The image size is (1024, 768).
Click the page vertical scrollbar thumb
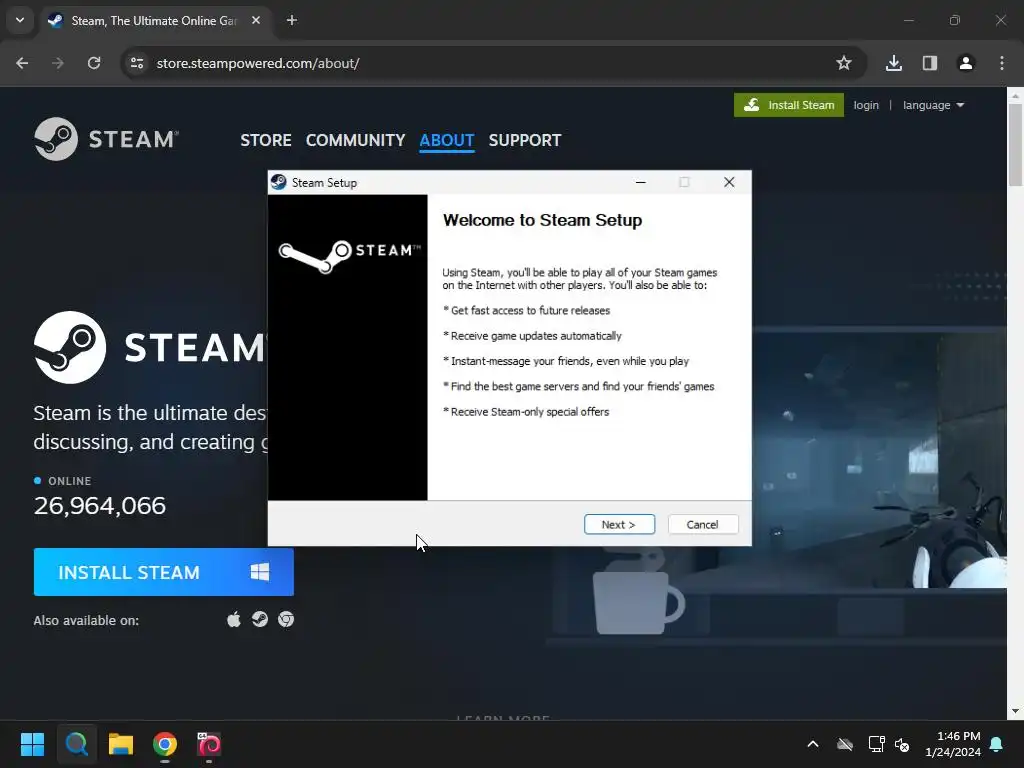[1015, 144]
